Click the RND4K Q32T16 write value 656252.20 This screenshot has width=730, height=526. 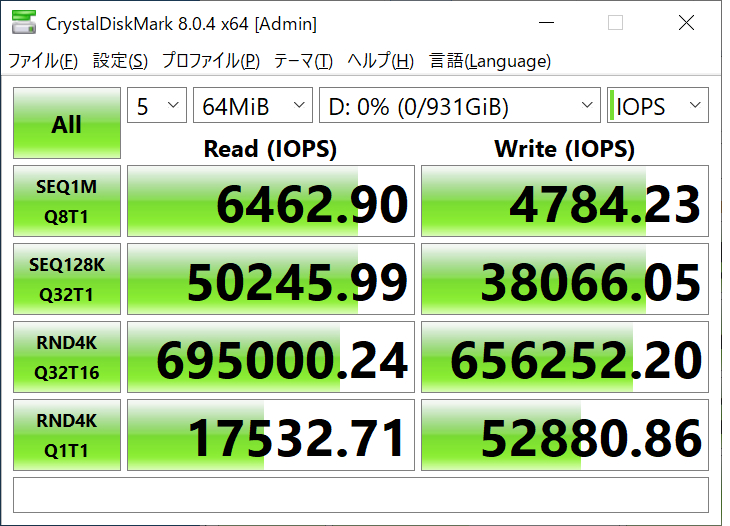[565, 357]
